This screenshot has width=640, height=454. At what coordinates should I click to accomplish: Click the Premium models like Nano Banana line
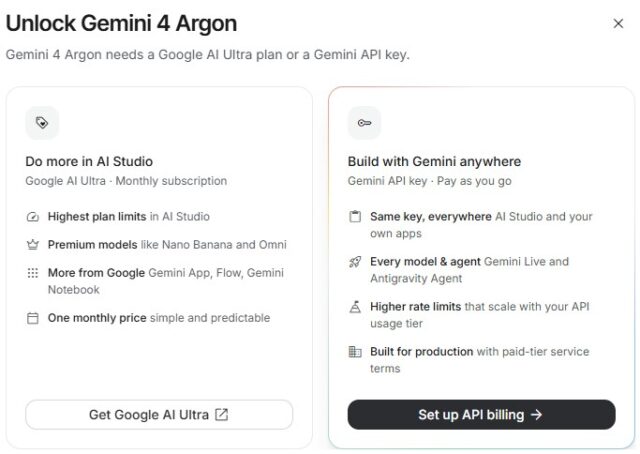coord(167,245)
